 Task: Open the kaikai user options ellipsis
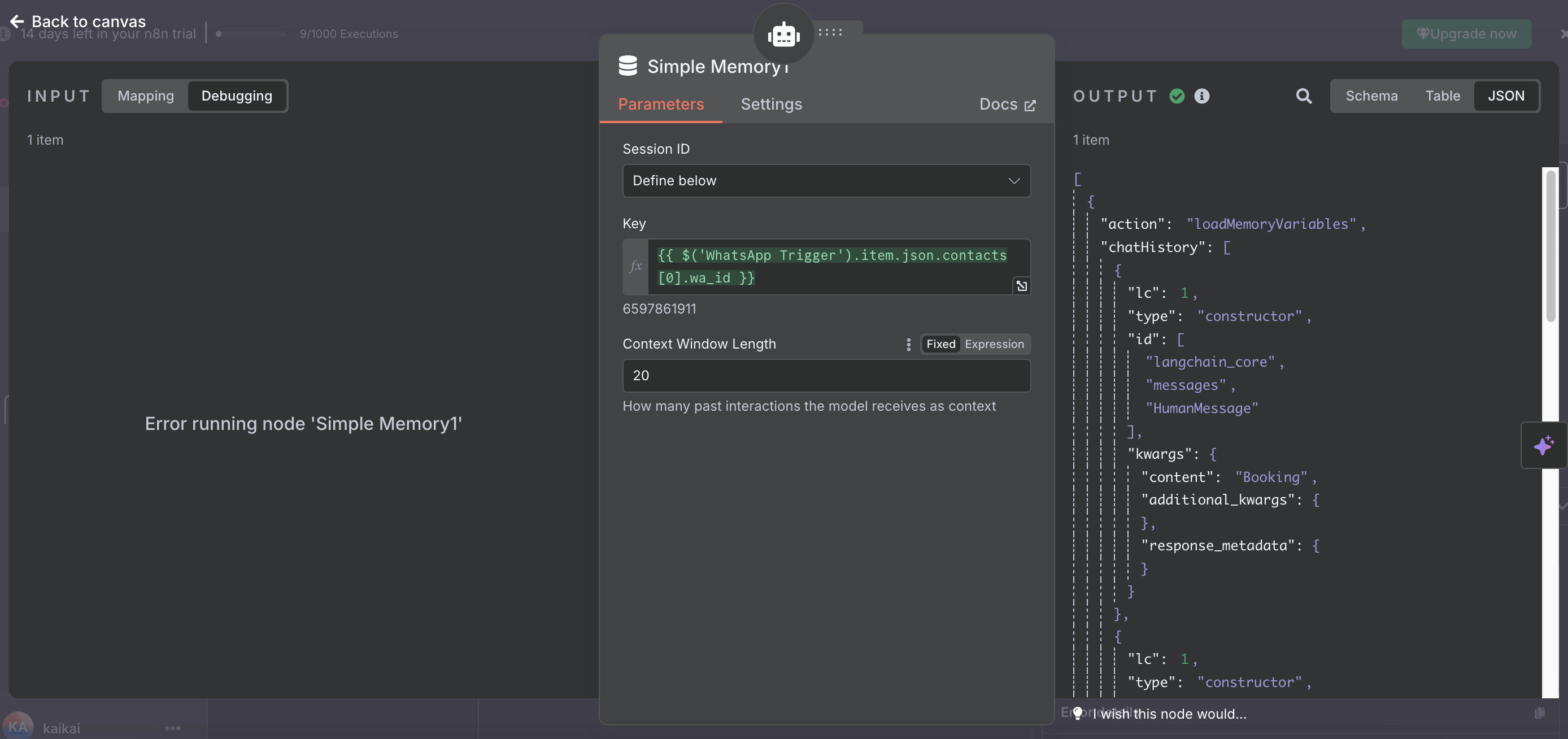pos(172,728)
